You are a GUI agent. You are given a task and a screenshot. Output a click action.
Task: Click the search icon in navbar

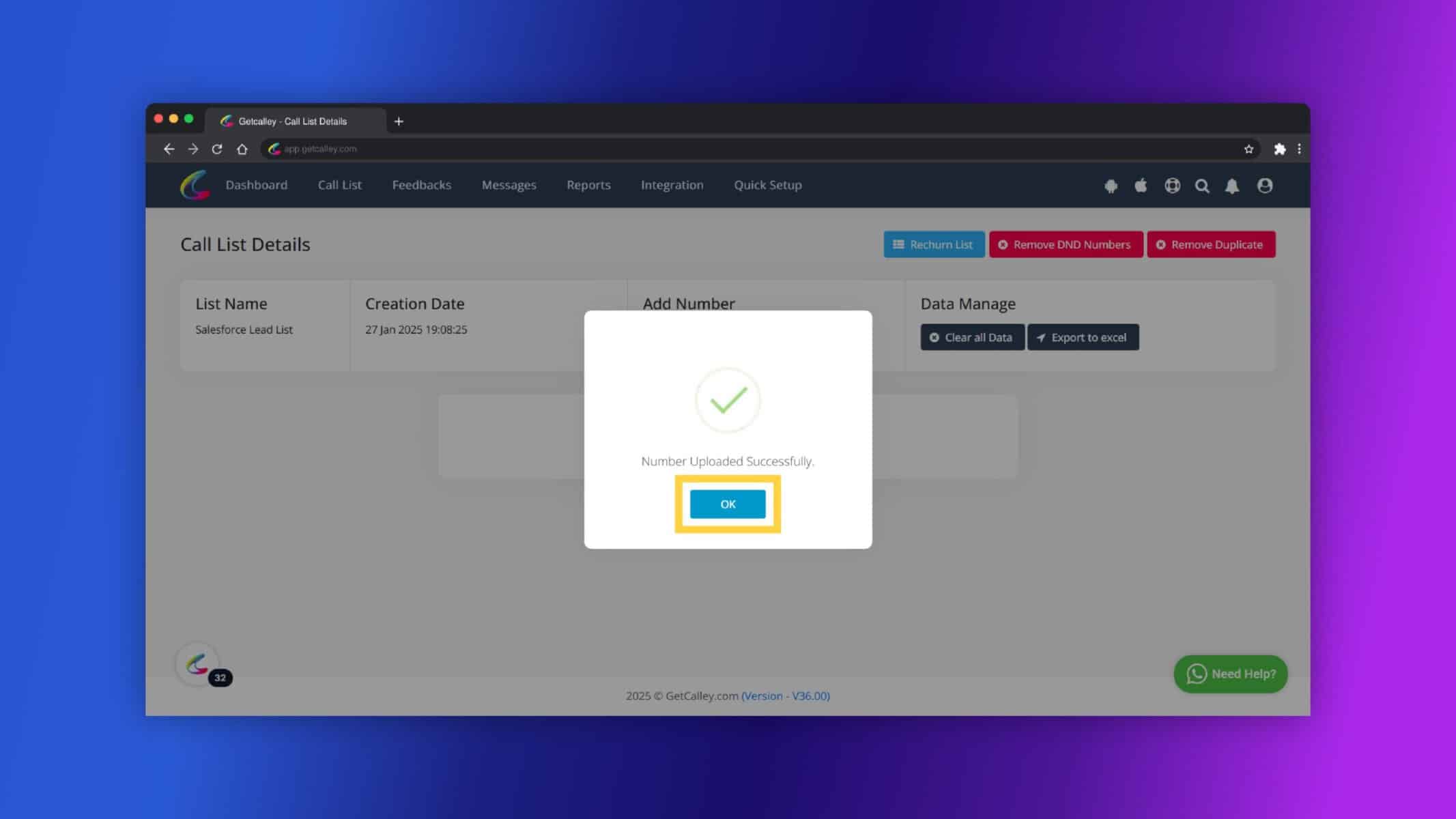(x=1202, y=185)
